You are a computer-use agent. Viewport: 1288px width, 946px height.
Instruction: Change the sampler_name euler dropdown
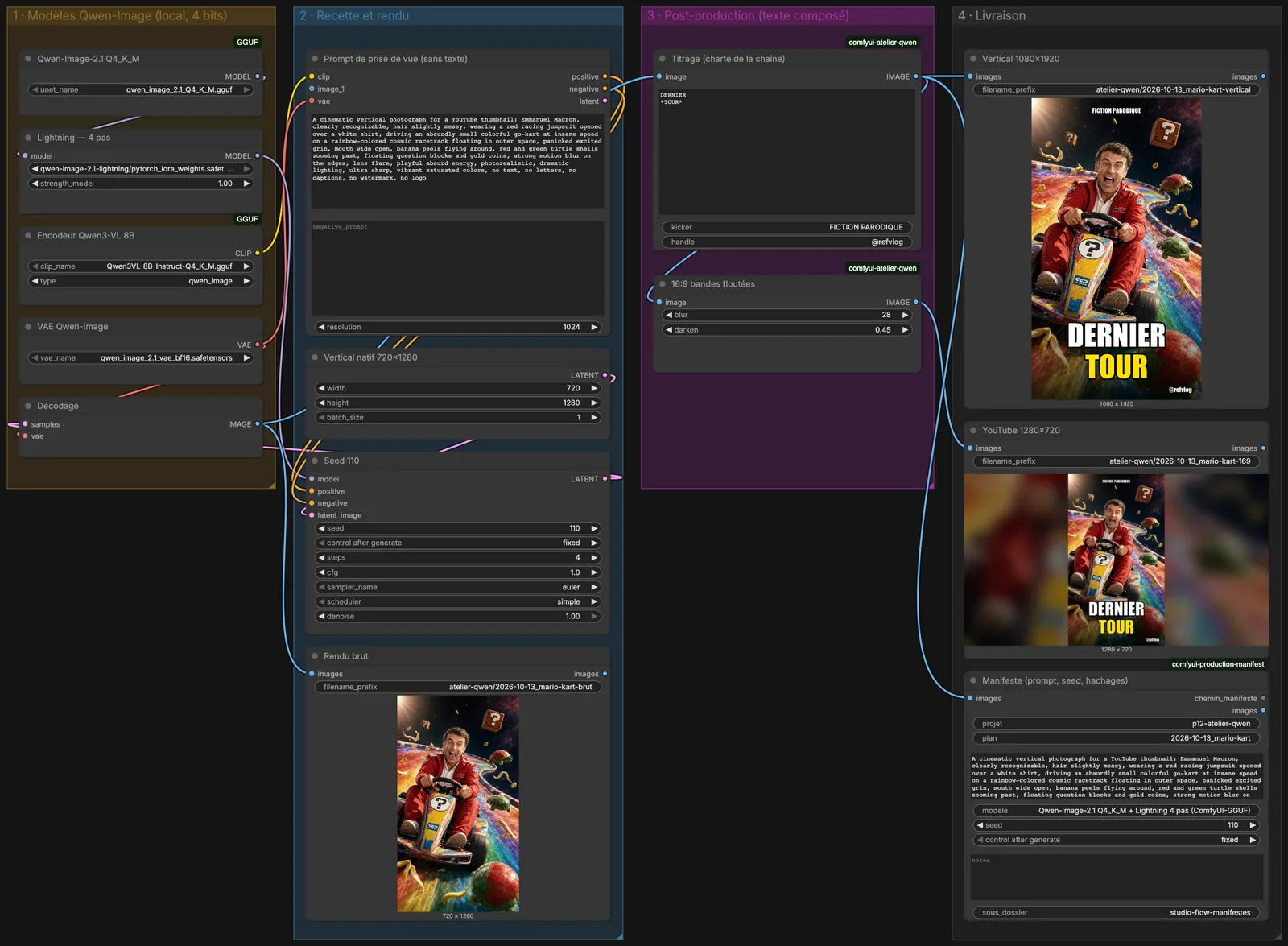click(x=458, y=588)
